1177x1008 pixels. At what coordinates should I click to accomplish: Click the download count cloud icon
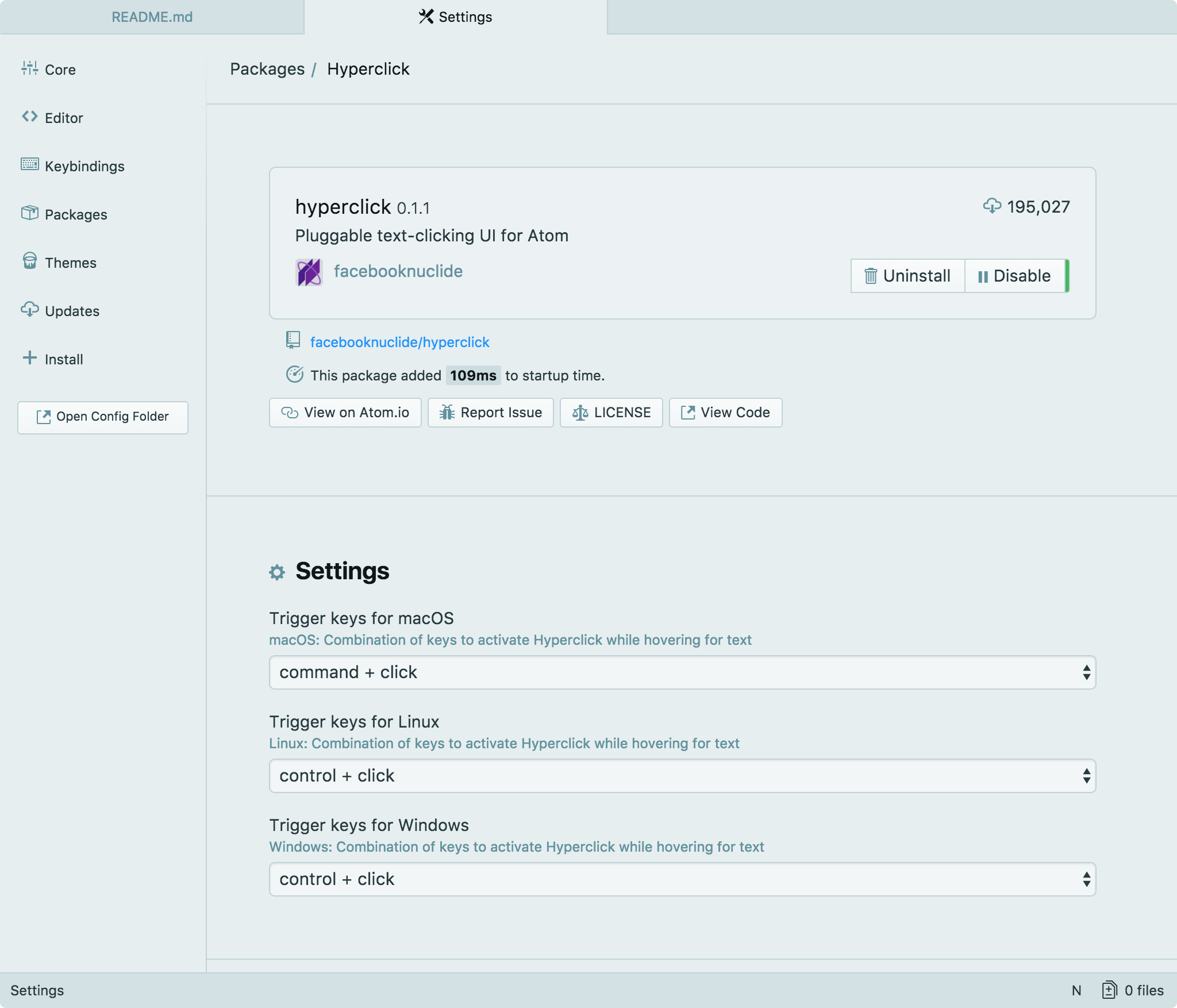point(994,206)
